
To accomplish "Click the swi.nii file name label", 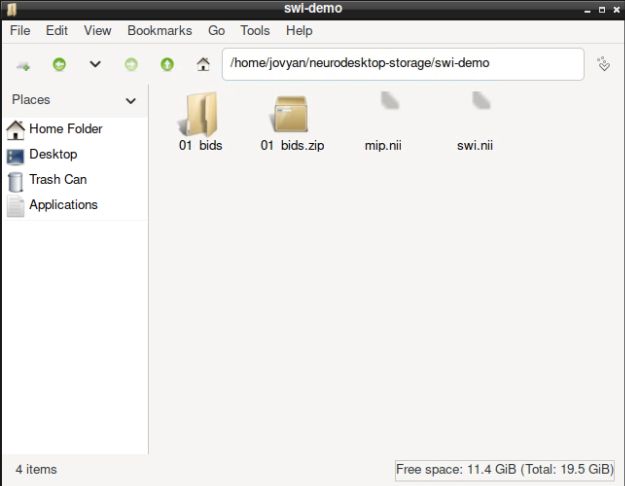I will pos(475,146).
